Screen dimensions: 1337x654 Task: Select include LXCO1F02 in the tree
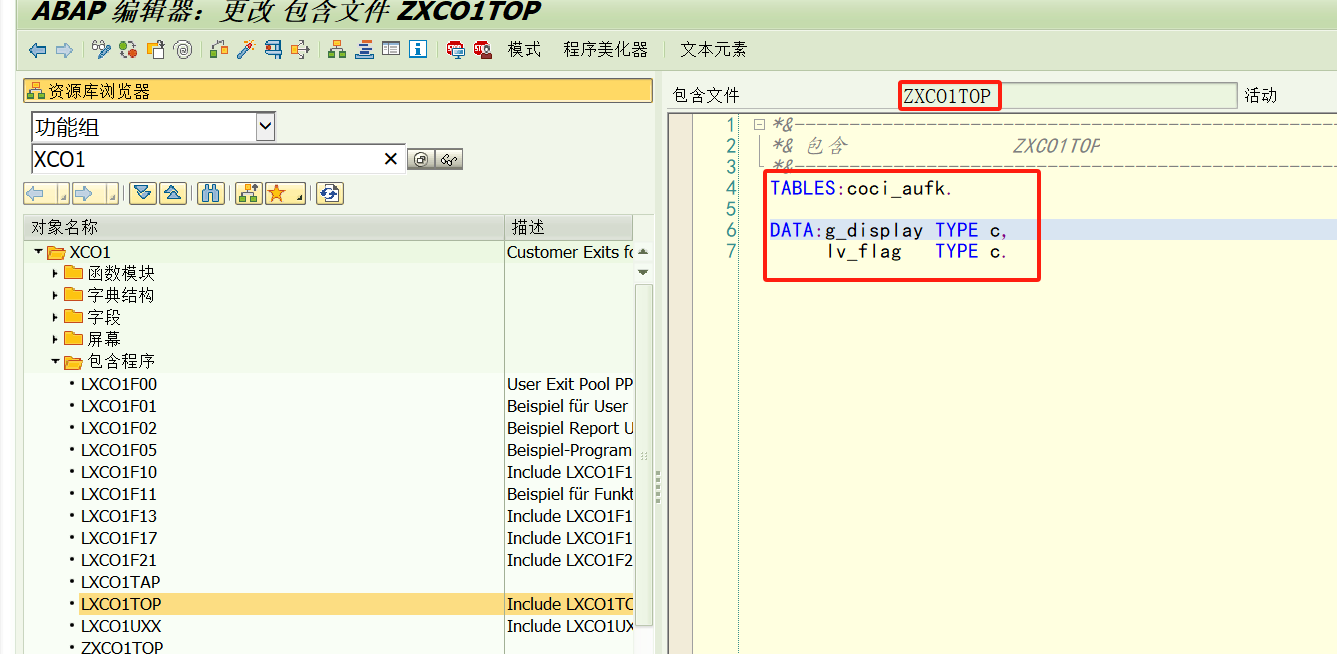click(x=119, y=428)
